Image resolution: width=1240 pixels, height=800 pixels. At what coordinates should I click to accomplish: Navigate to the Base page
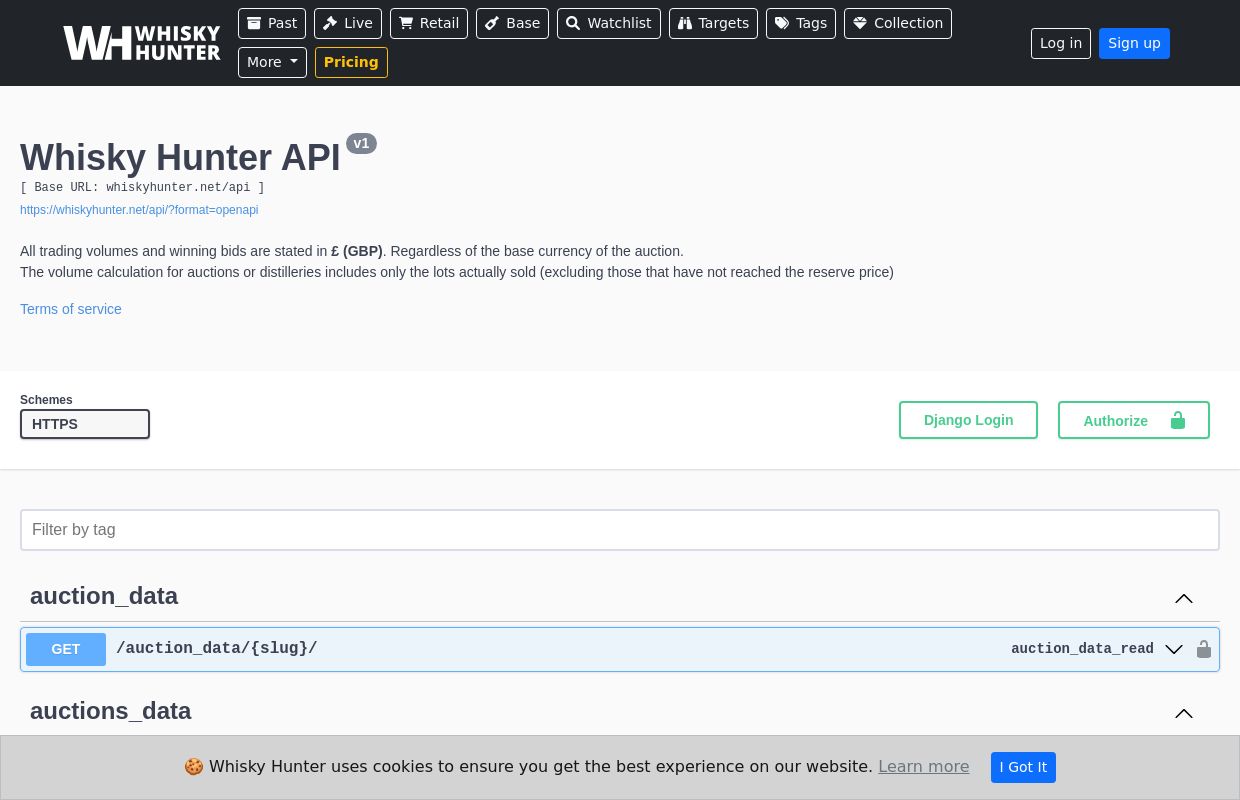coord(512,23)
